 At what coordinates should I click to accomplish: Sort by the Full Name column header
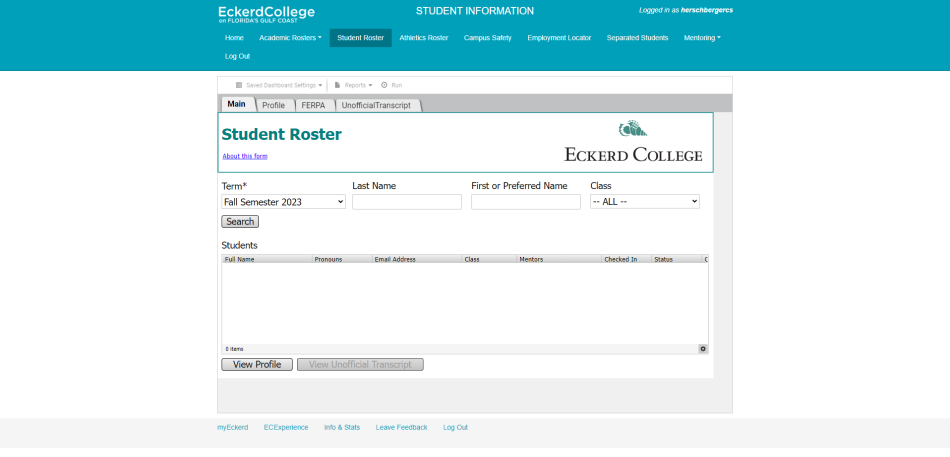[x=266, y=259]
